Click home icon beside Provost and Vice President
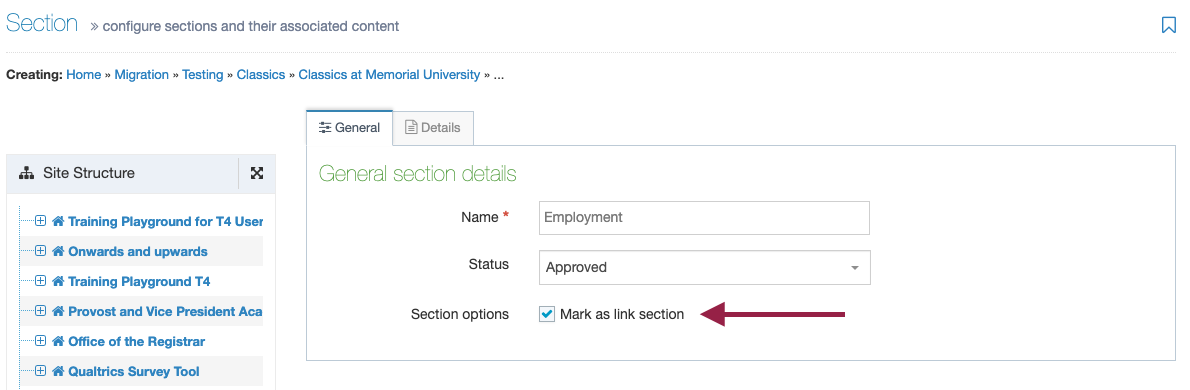The height and width of the screenshot is (390, 1190). tap(58, 312)
